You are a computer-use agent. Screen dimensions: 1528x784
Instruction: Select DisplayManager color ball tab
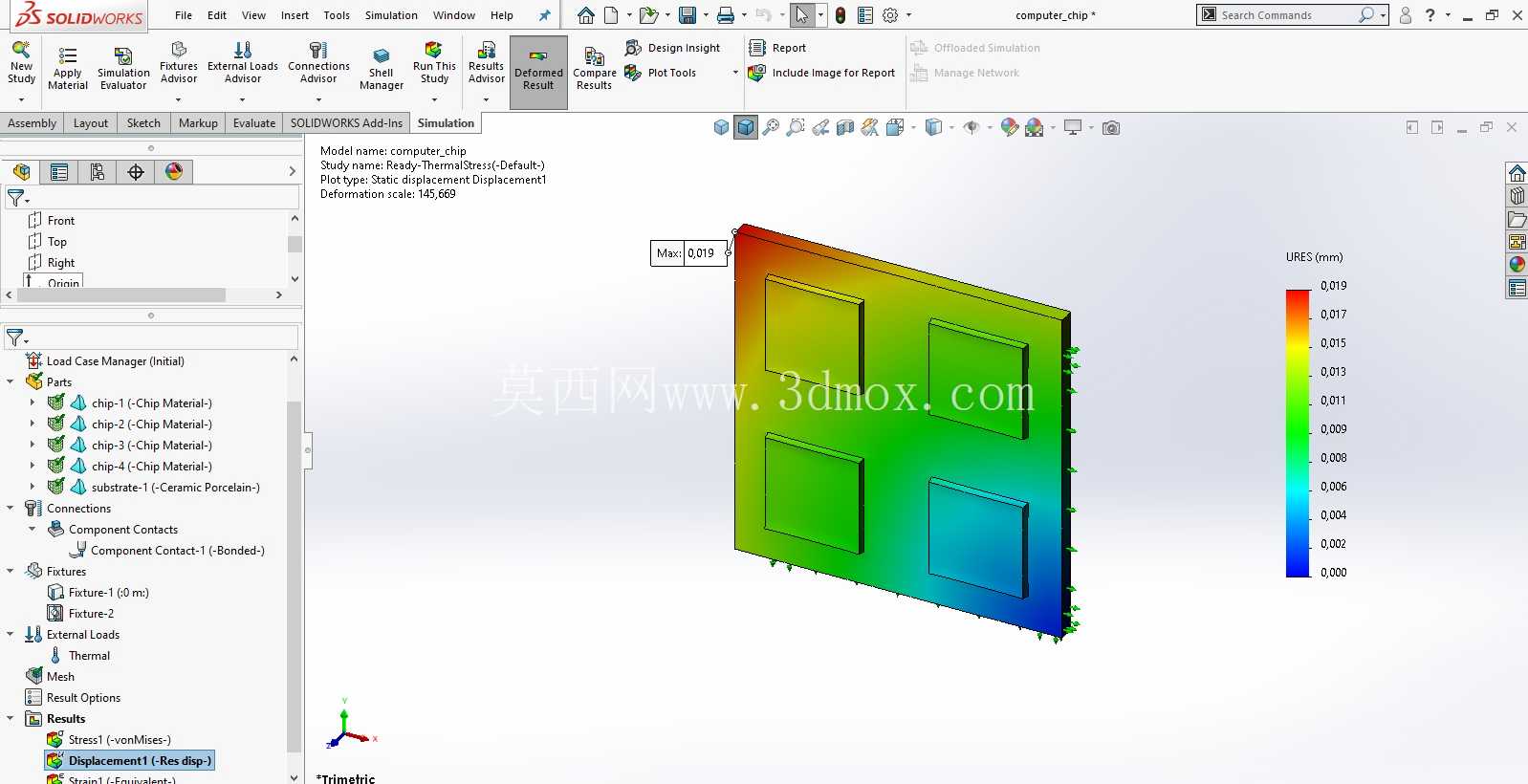(x=174, y=172)
